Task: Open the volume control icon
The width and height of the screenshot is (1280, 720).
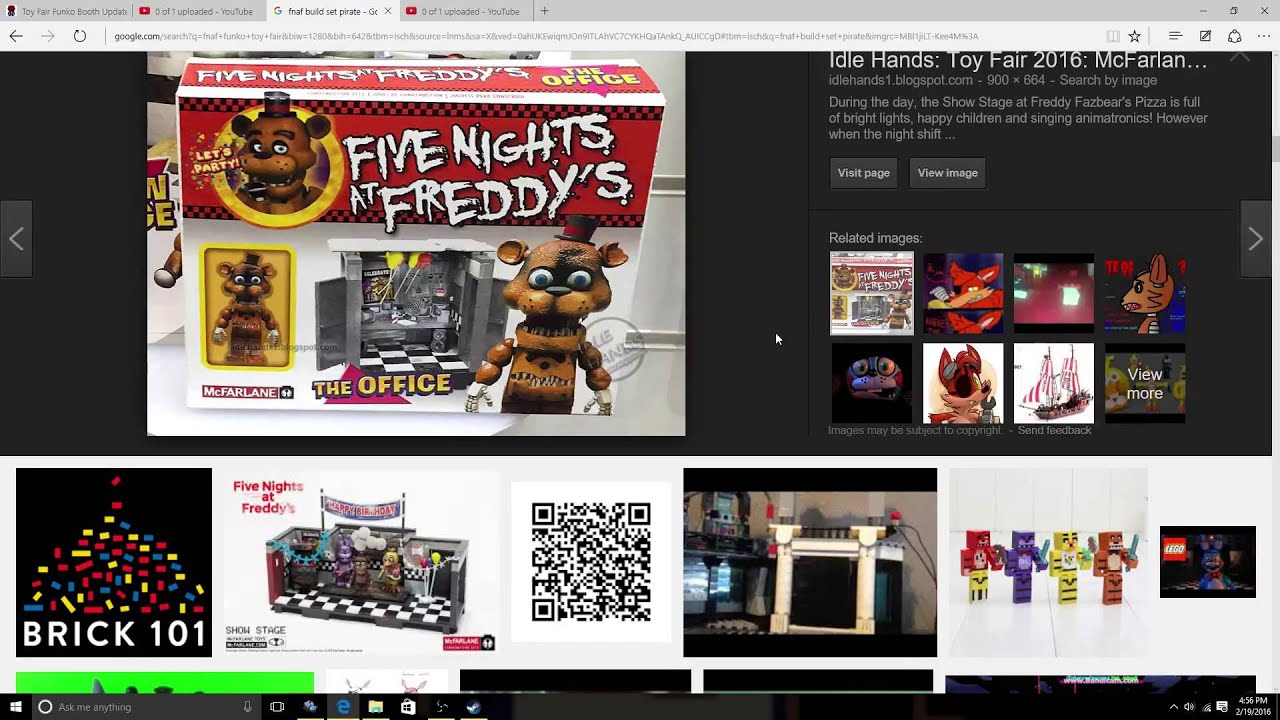Action: [1189, 707]
